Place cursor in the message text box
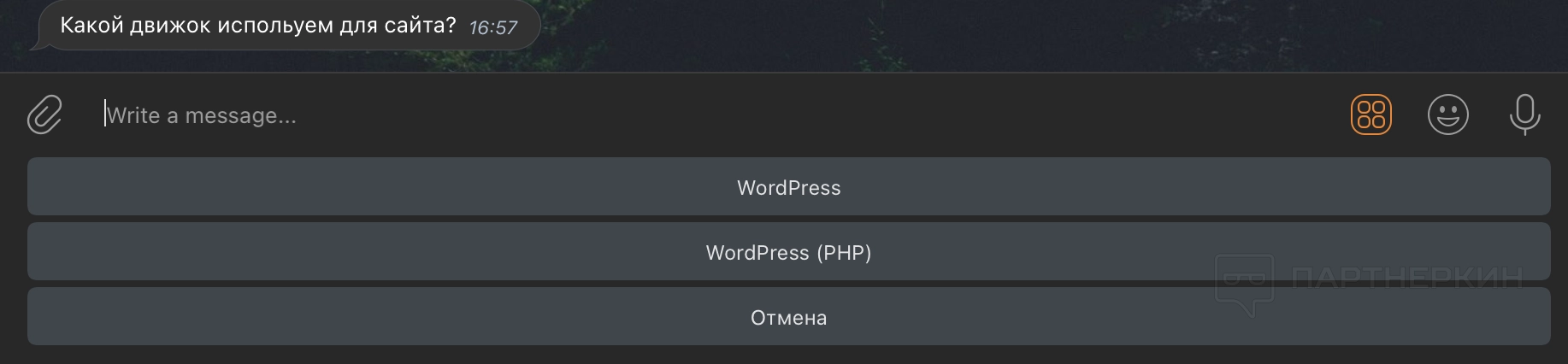The image size is (1568, 364). [684, 115]
